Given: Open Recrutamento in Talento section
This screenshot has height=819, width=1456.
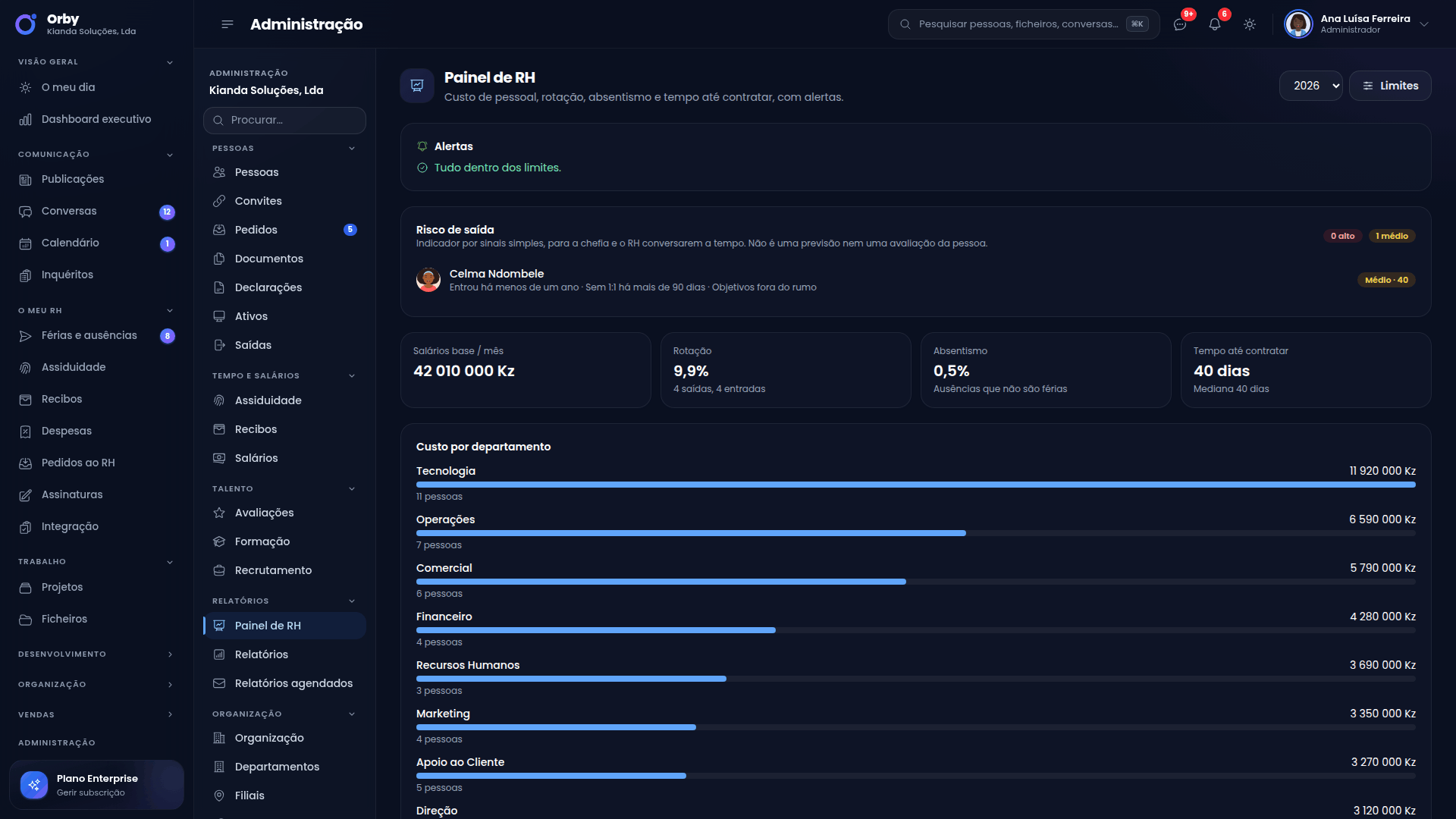Looking at the screenshot, I should pyautogui.click(x=284, y=570).
